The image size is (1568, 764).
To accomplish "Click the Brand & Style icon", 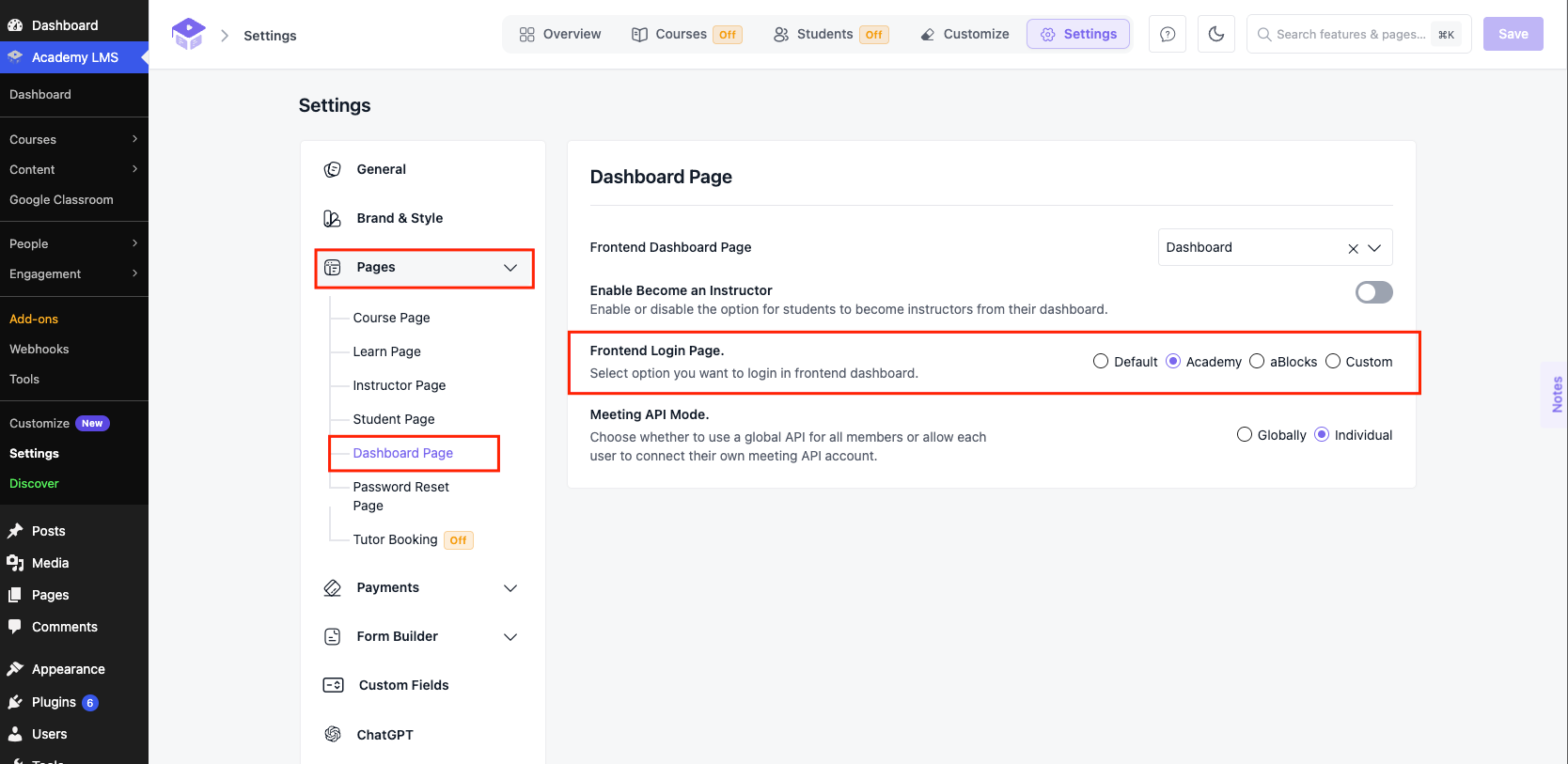I will (x=333, y=219).
